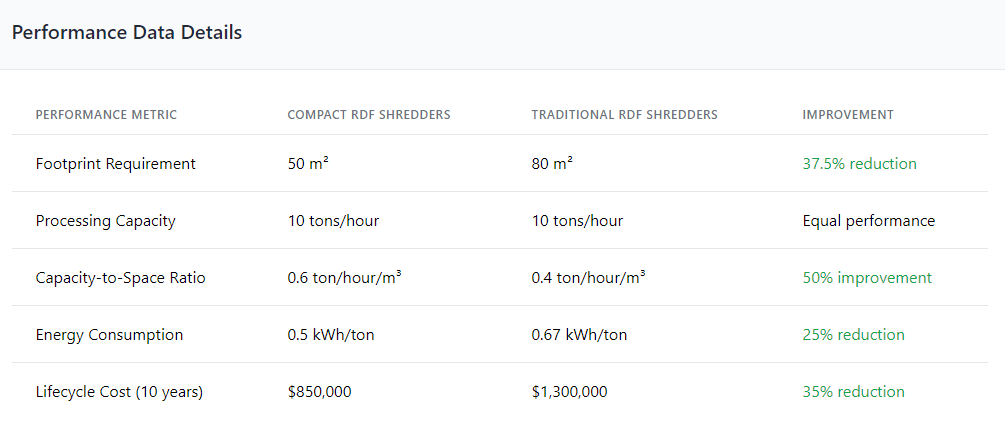Viewport: 1005px width, 440px height.
Task: Click the Traditional RDF Shredders column header
Action: click(x=624, y=115)
